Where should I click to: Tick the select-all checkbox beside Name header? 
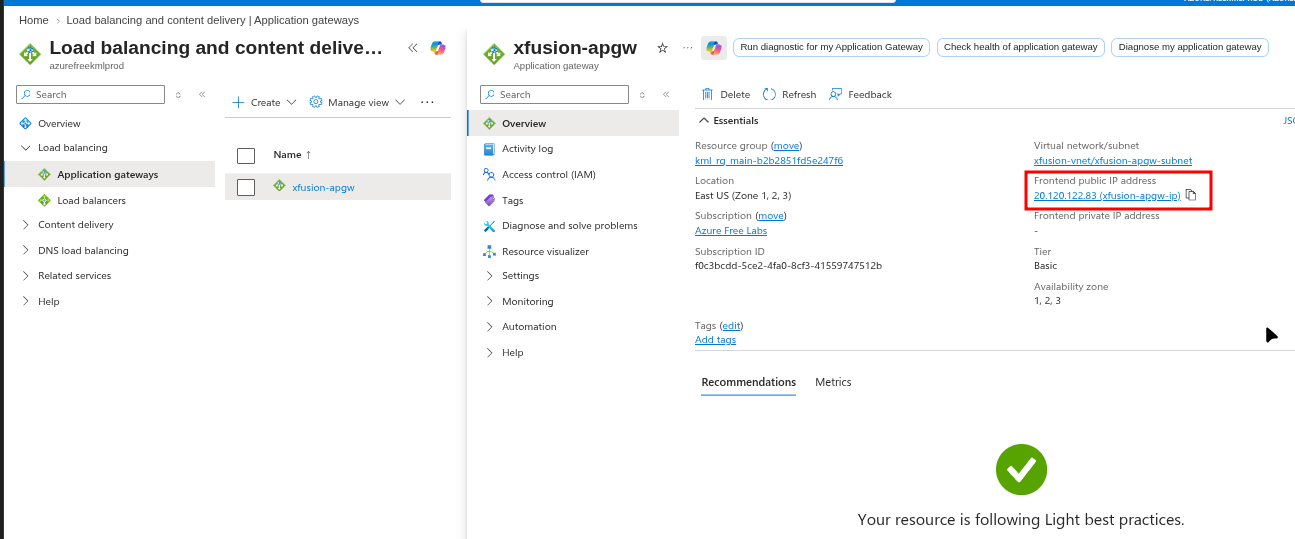[x=246, y=155]
